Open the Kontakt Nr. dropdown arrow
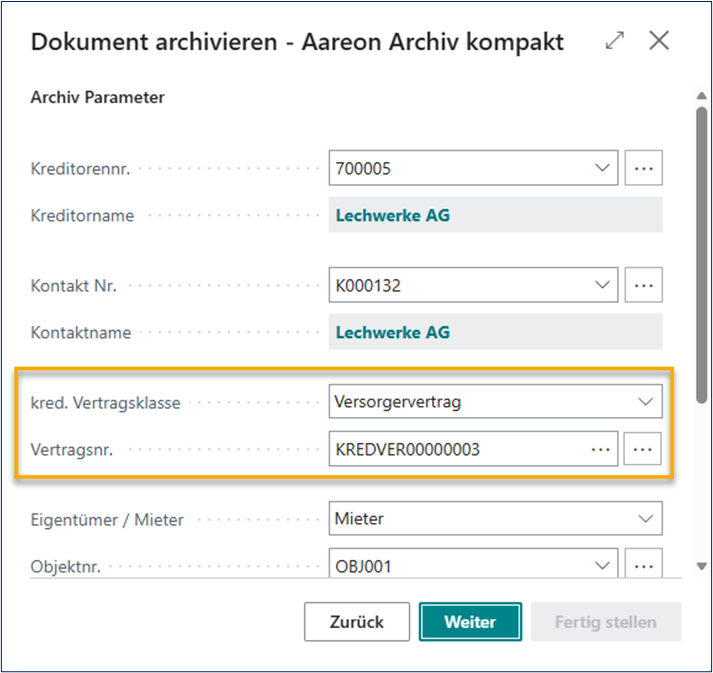Viewport: 713px width, 673px height. click(x=602, y=285)
